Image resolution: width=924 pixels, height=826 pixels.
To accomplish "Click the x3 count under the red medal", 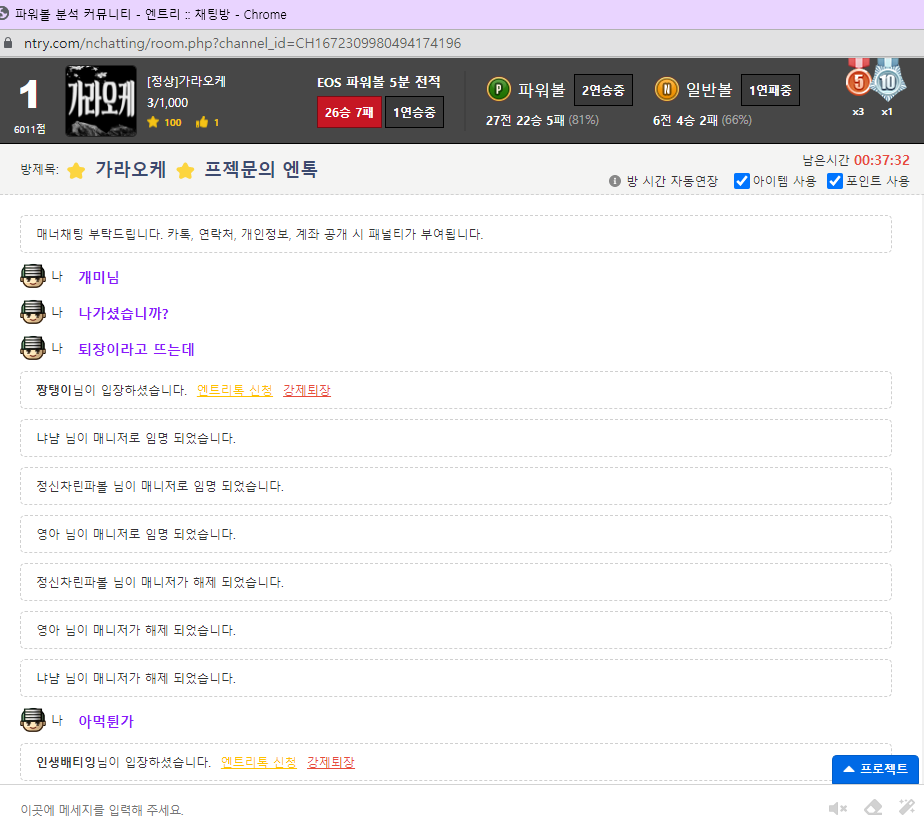I will [x=858, y=112].
